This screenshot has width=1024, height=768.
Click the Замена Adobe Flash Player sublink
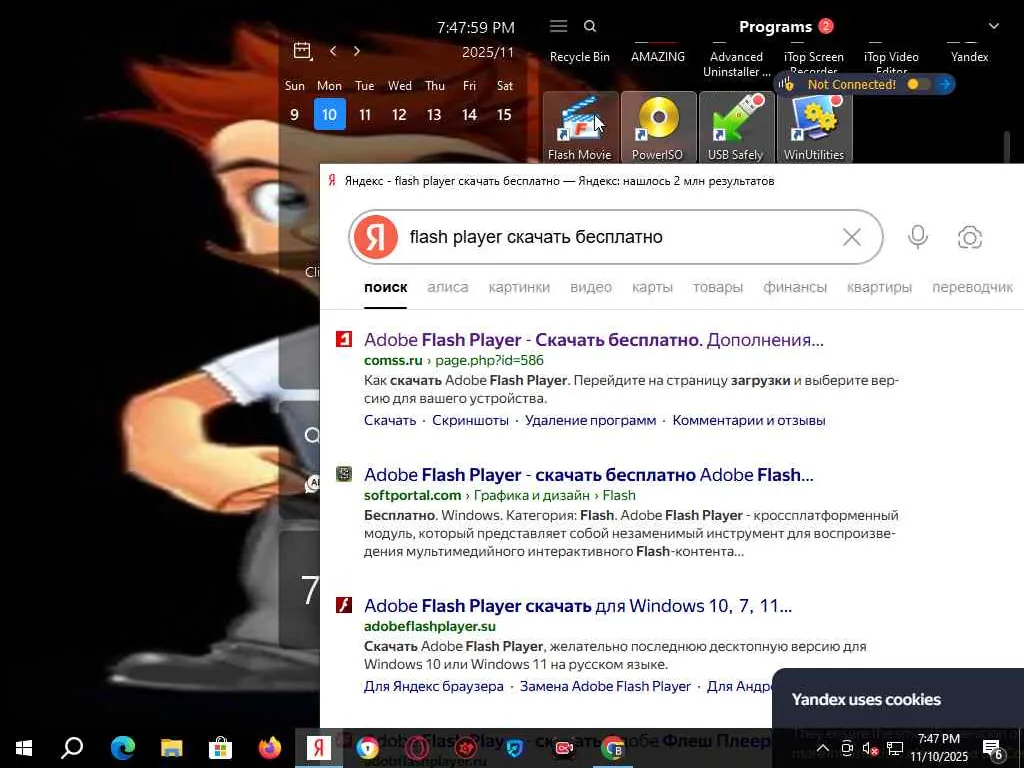605,686
